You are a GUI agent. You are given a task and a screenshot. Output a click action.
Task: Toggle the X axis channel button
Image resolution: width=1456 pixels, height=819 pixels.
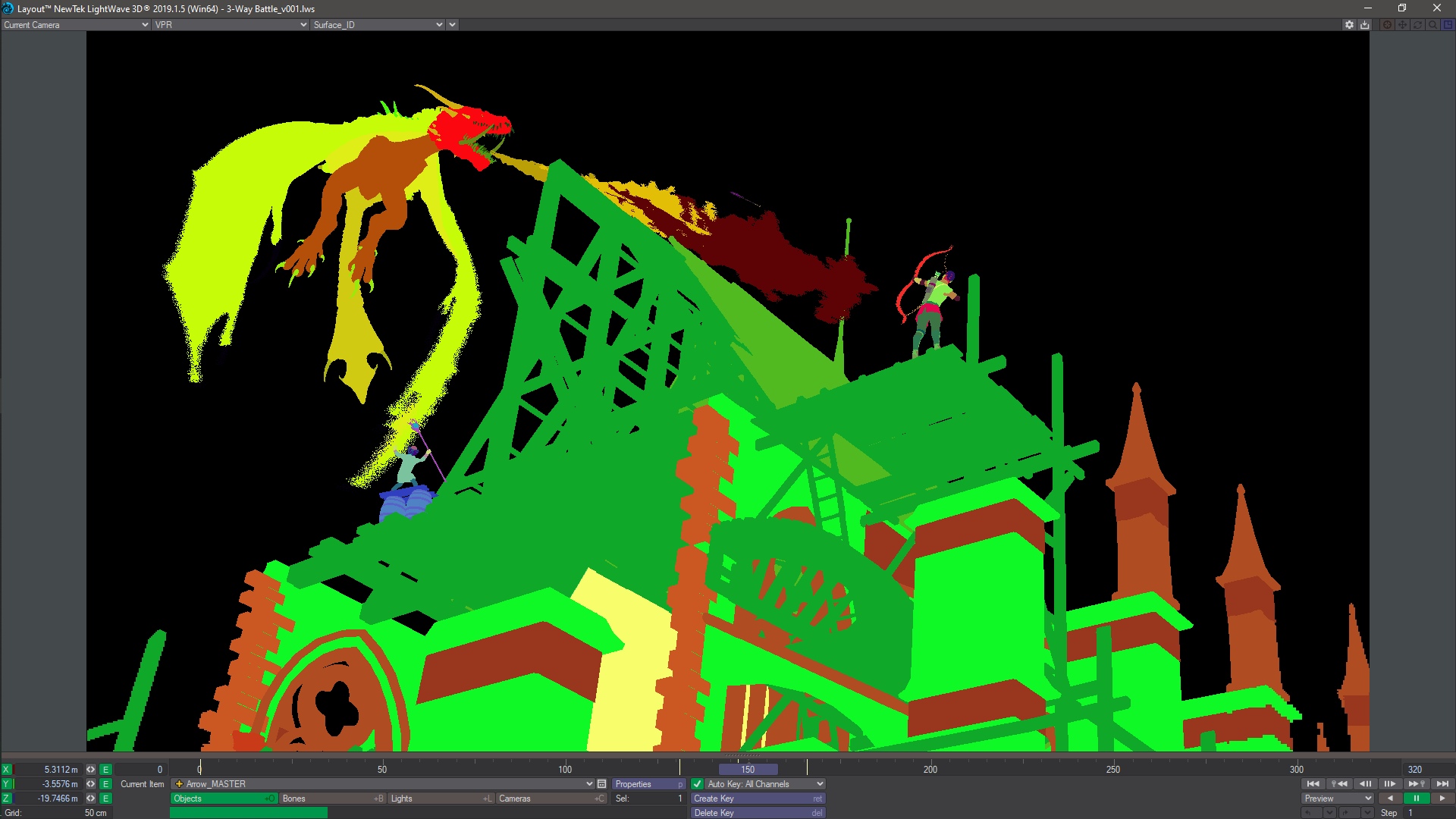[7, 770]
